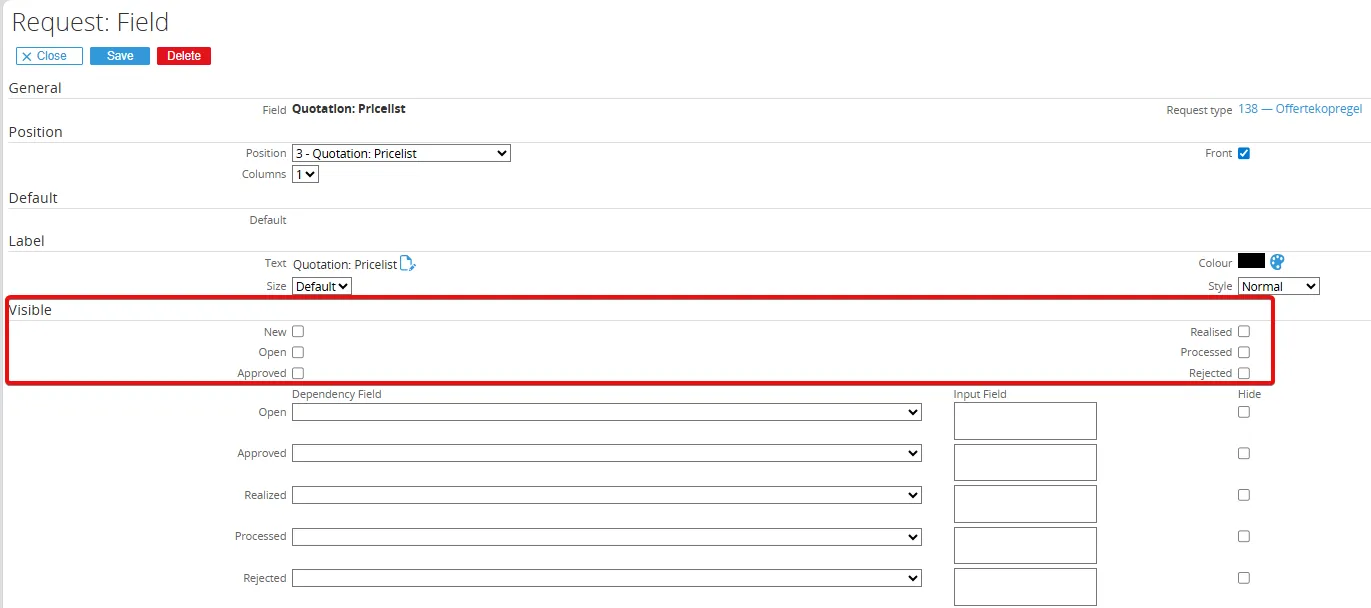This screenshot has width=1371, height=608.
Task: Click the Approved row input field box
Action: tap(1025, 462)
